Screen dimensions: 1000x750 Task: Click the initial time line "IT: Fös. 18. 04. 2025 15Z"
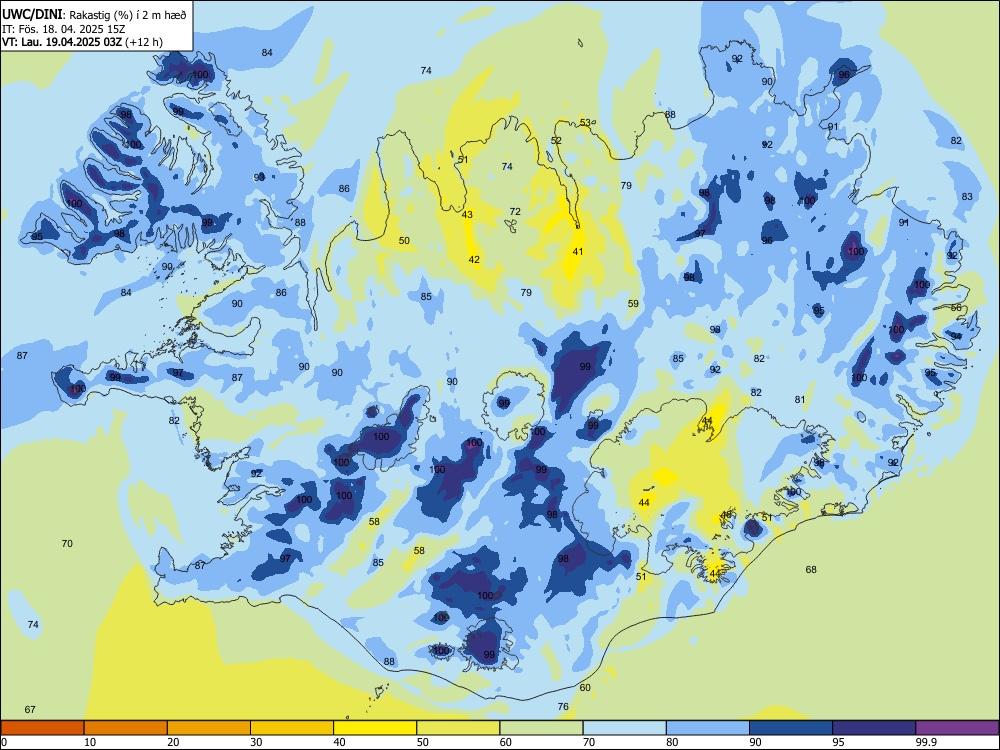[x=62, y=29]
